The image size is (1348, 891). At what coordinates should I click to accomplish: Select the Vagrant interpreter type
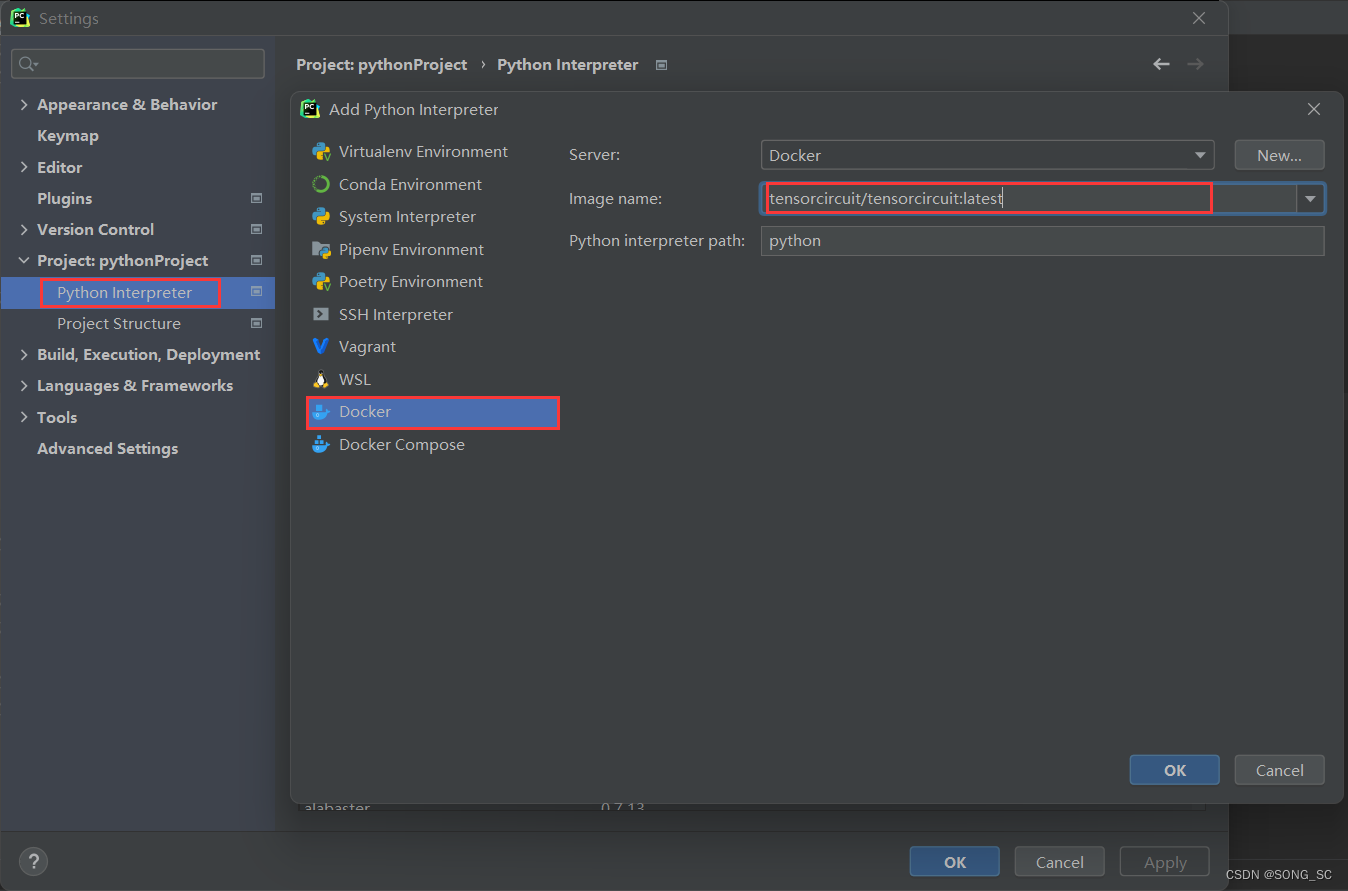tap(366, 346)
